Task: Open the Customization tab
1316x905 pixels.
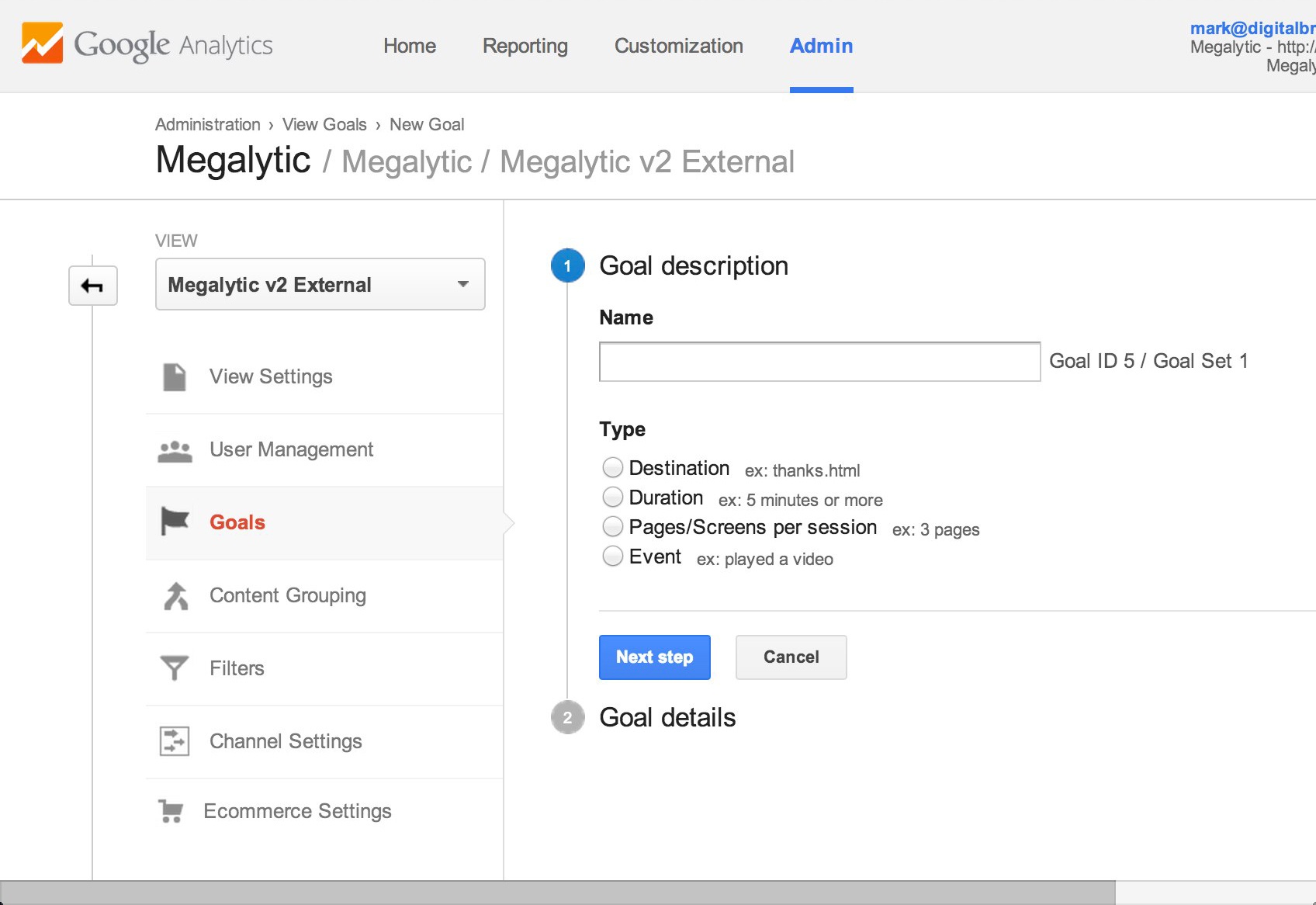Action: [679, 46]
